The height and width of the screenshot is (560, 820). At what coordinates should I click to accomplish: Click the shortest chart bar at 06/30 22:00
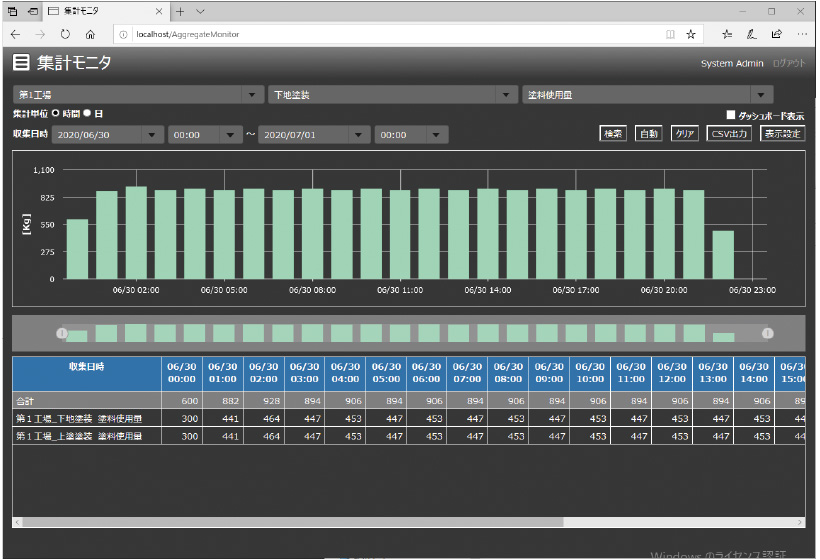[x=723, y=255]
